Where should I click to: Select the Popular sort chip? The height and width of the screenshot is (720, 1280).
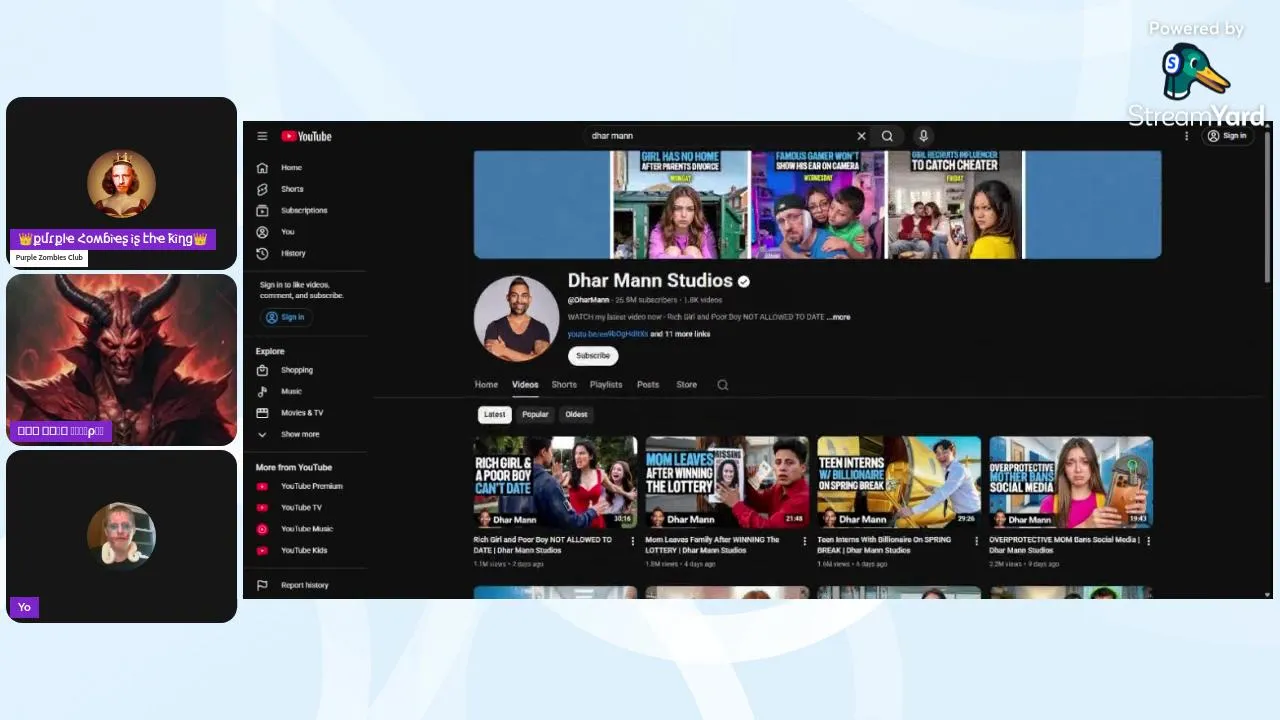point(535,415)
